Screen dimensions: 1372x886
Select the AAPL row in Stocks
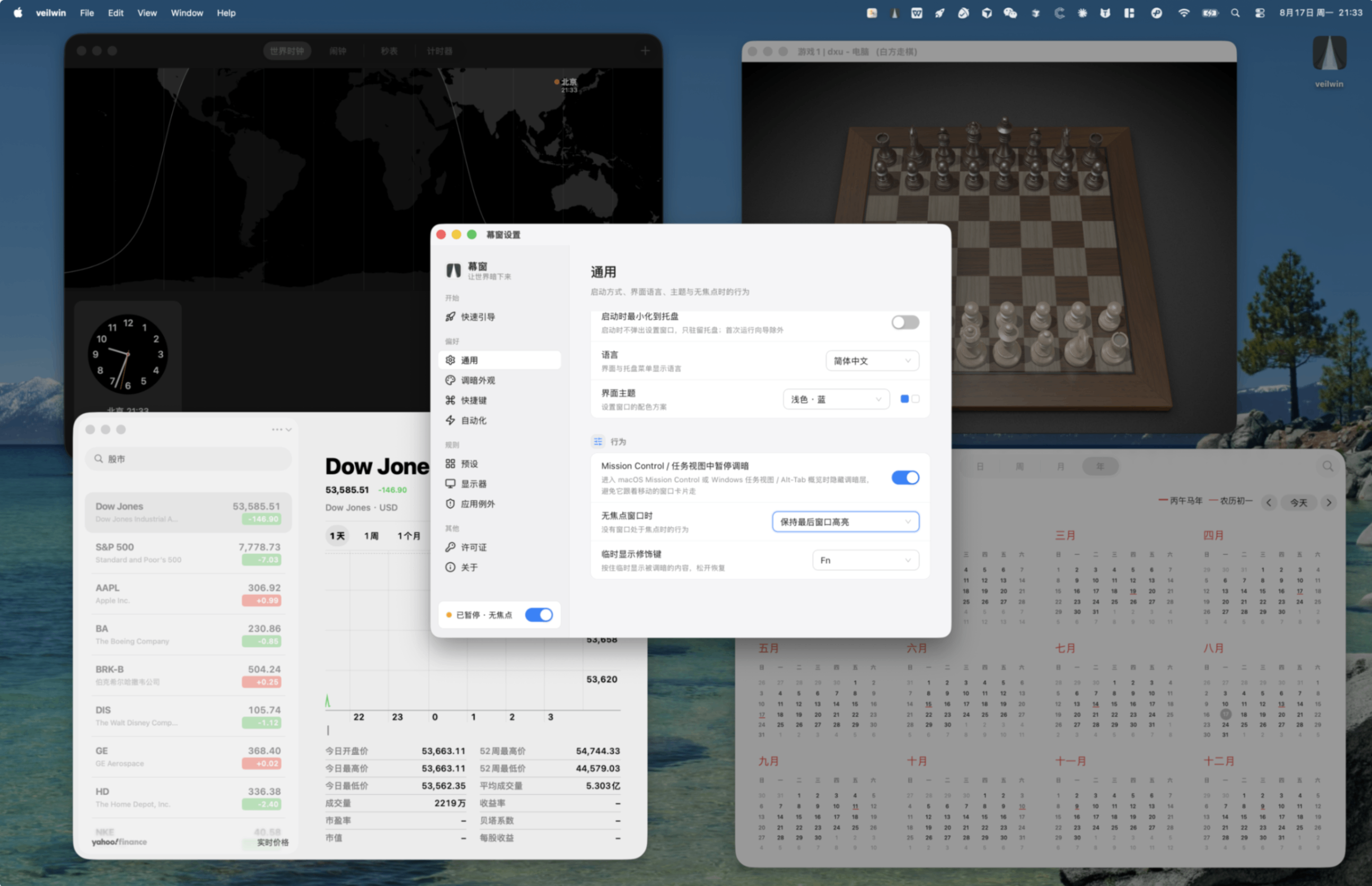click(x=188, y=593)
